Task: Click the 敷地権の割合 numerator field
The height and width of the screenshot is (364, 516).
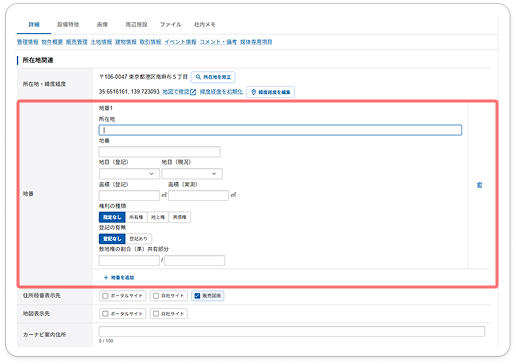Action: coord(129,260)
